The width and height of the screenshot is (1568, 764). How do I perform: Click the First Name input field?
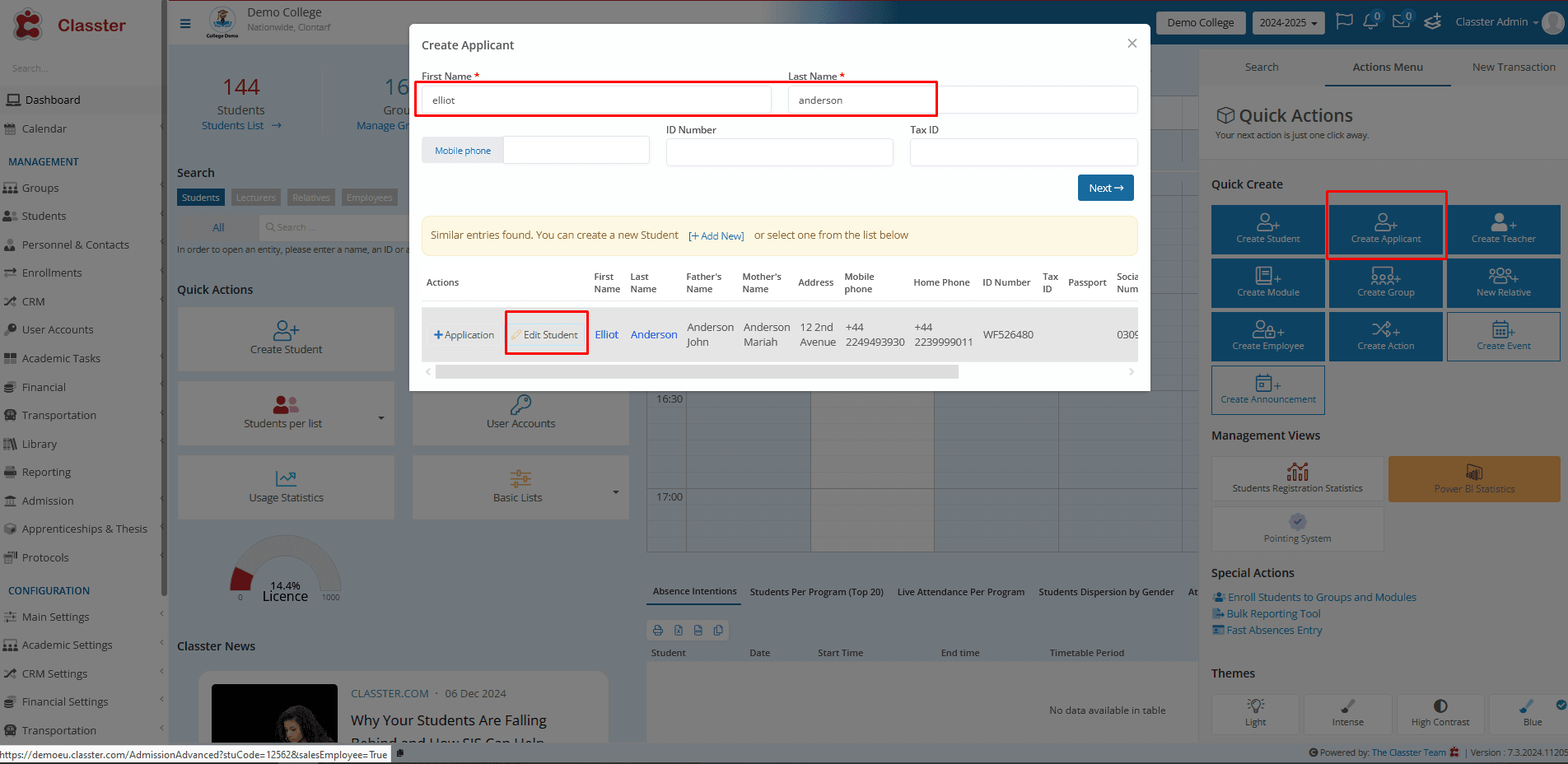[596, 100]
